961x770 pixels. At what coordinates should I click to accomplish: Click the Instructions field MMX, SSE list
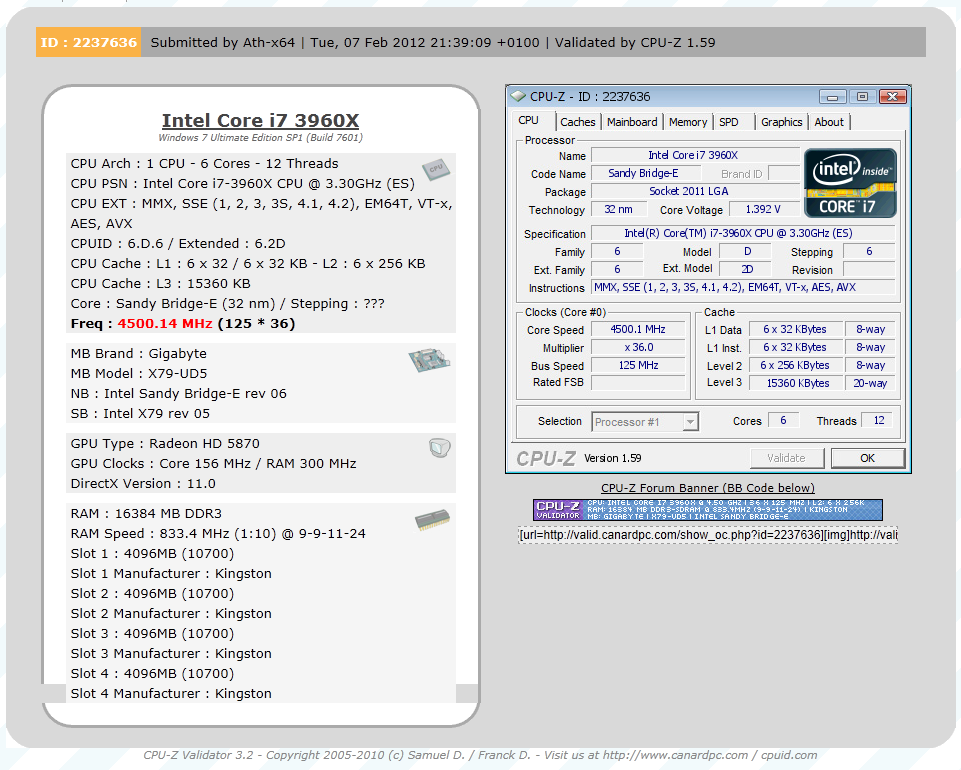coord(743,287)
